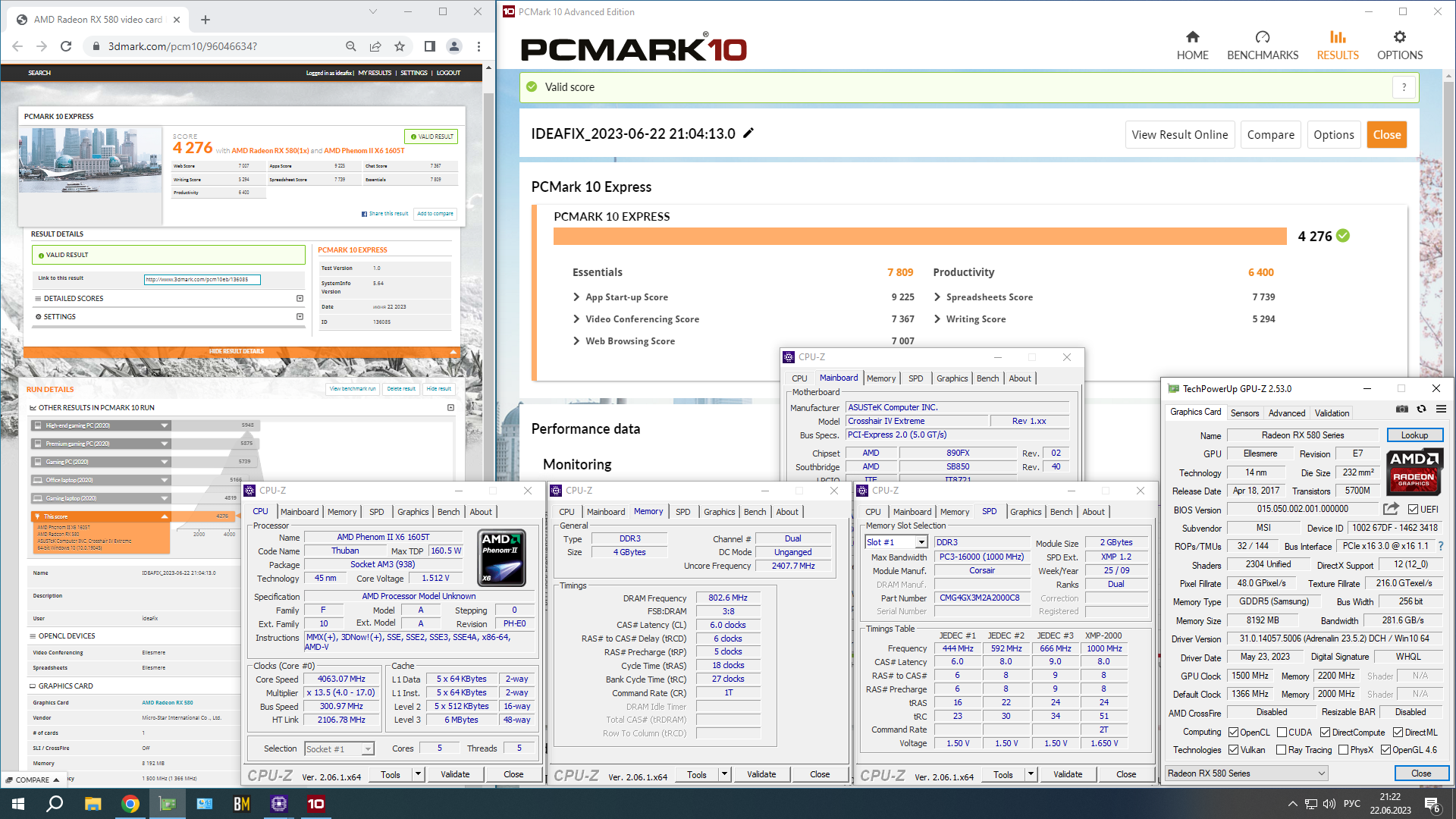
Task: Toggle UEFI checkbox in GPU-Z
Action: (x=1413, y=510)
